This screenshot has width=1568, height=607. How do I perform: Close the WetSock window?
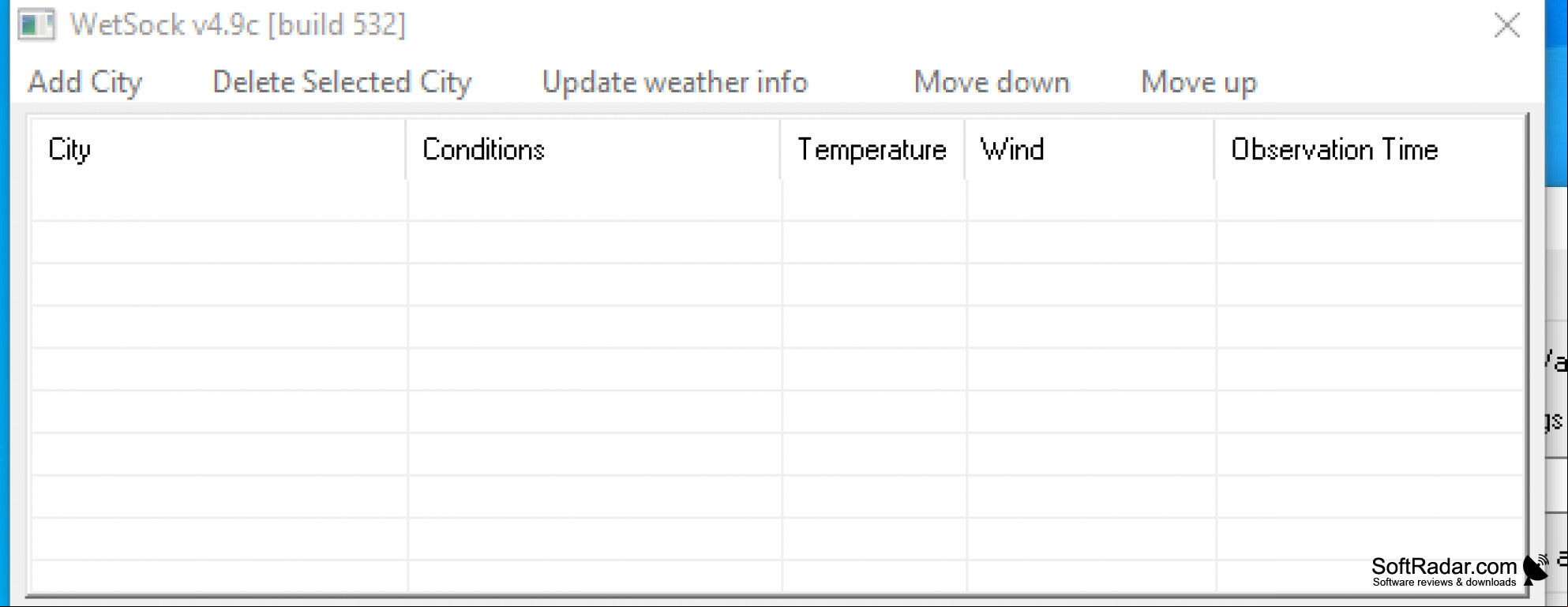coord(1506,25)
